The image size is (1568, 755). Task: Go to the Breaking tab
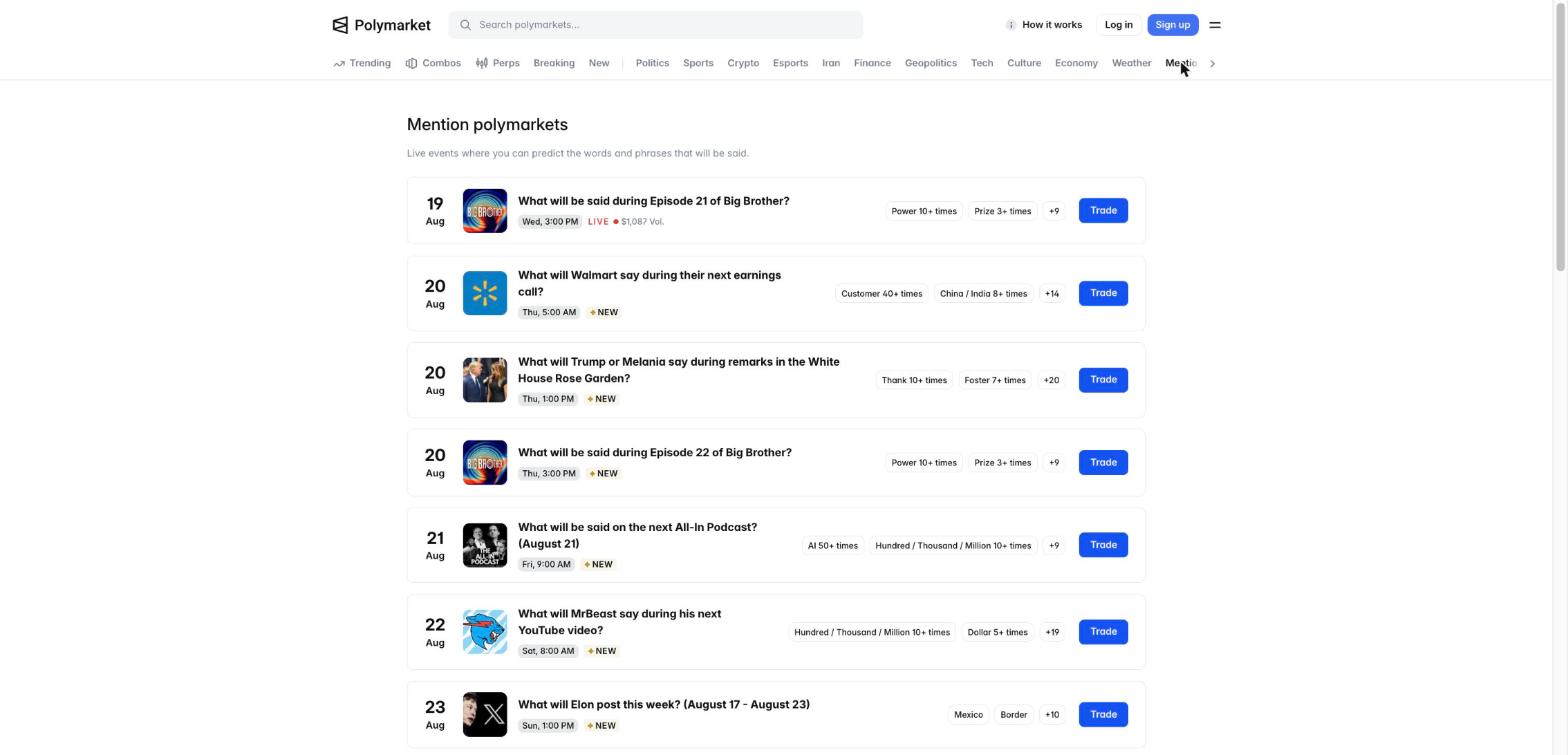pos(554,63)
